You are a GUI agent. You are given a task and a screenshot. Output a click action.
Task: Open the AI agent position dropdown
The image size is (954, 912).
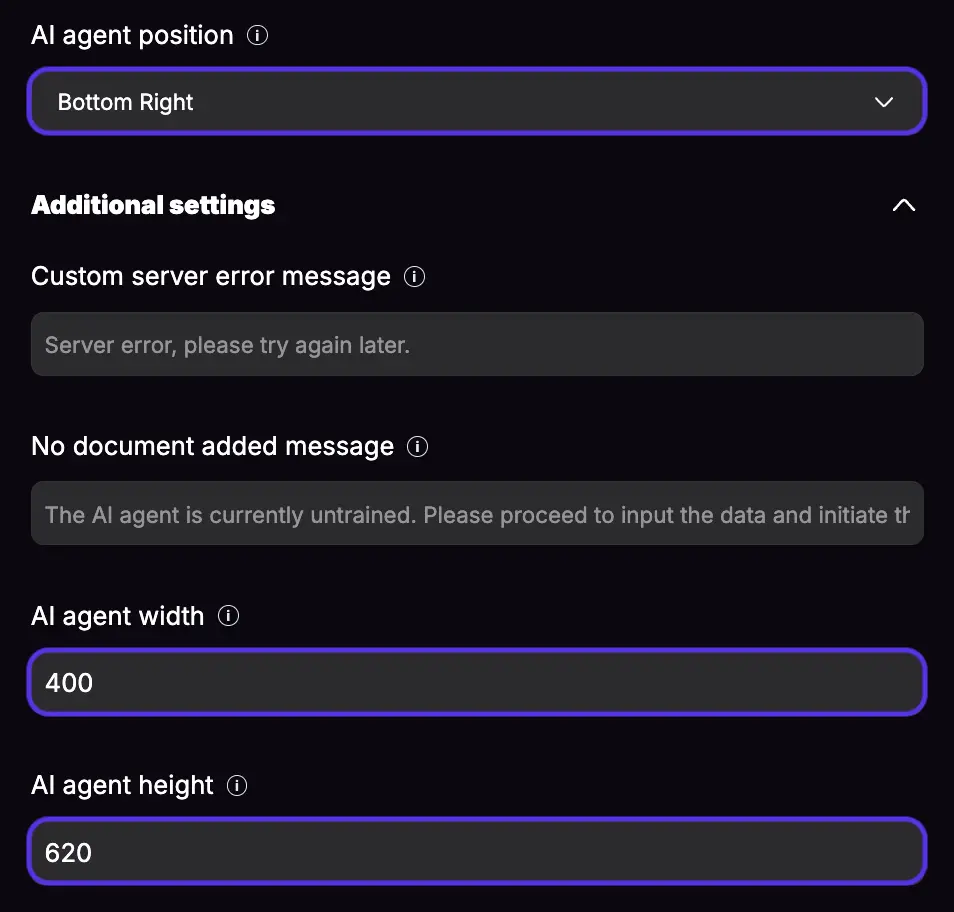[477, 102]
